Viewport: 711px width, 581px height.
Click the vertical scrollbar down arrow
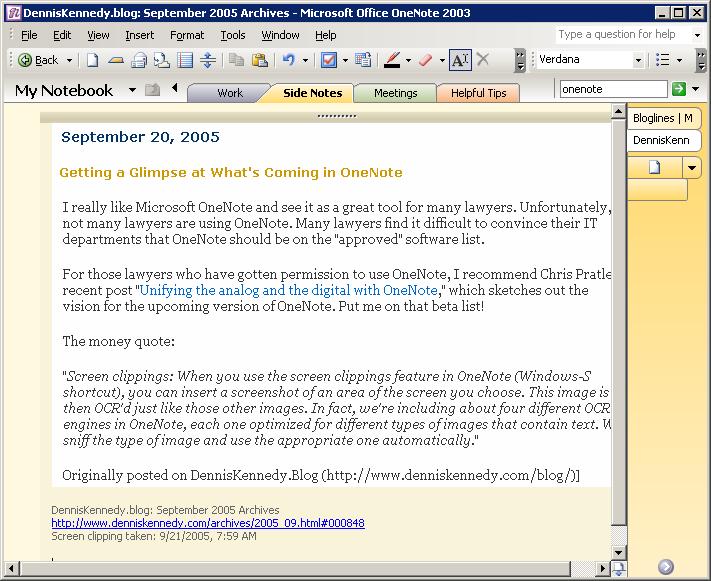tap(618, 552)
